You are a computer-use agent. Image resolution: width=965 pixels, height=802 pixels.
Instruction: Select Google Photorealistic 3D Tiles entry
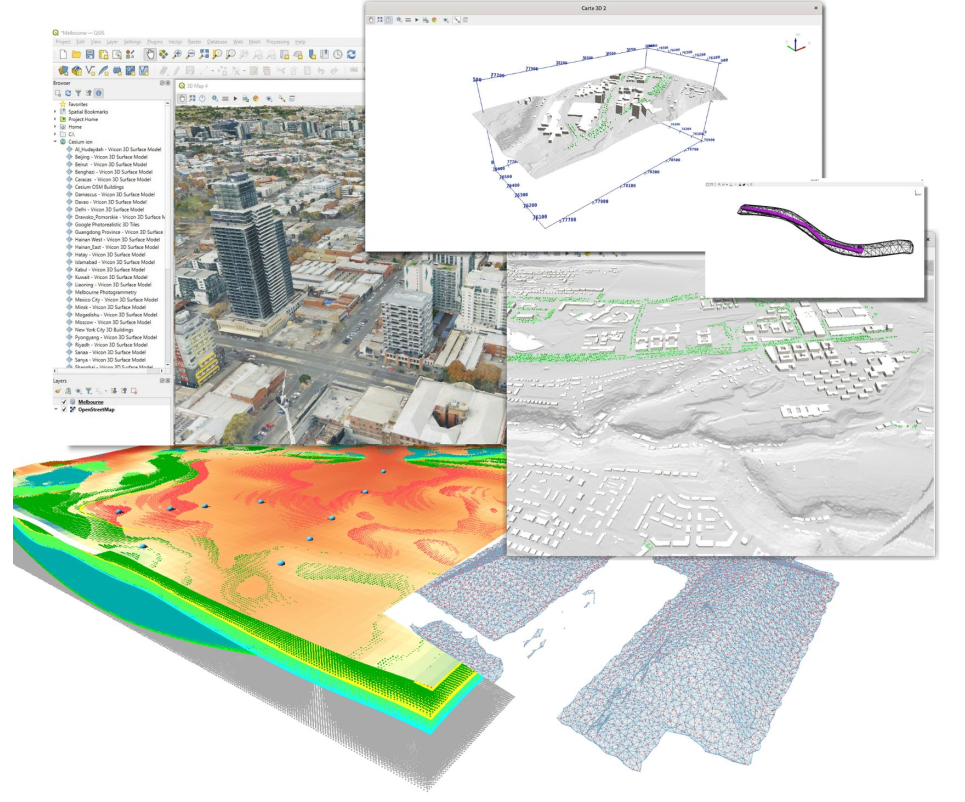coord(111,225)
